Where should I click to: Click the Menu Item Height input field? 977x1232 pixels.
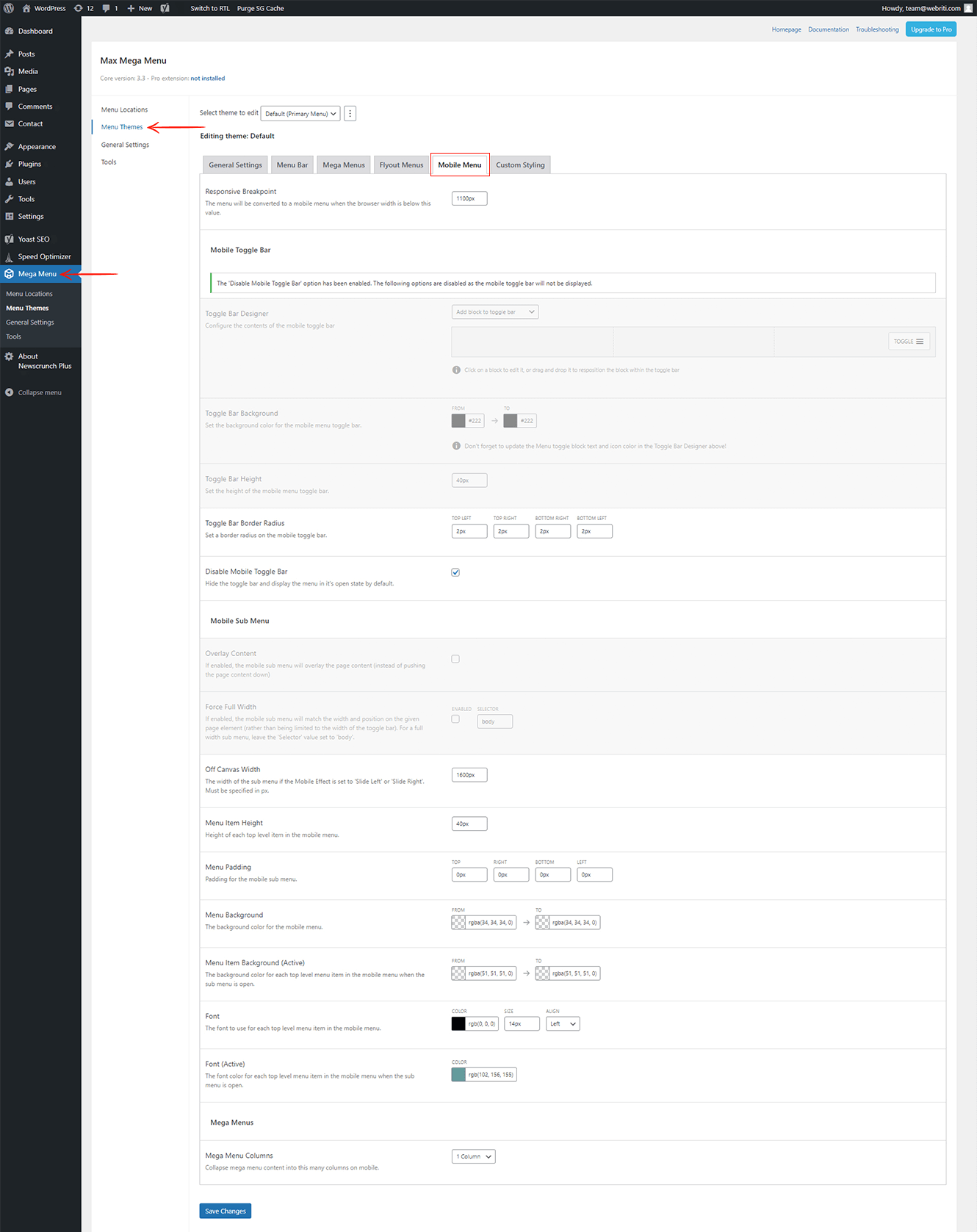click(469, 824)
